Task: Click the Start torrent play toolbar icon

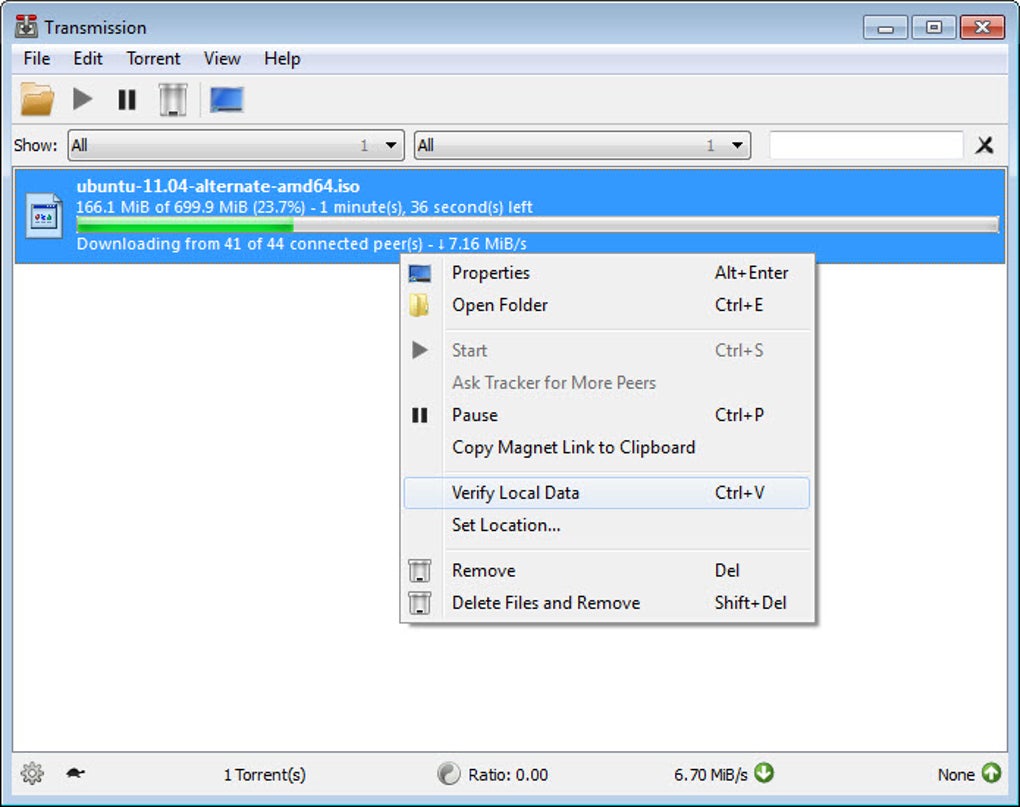Action: 82,99
